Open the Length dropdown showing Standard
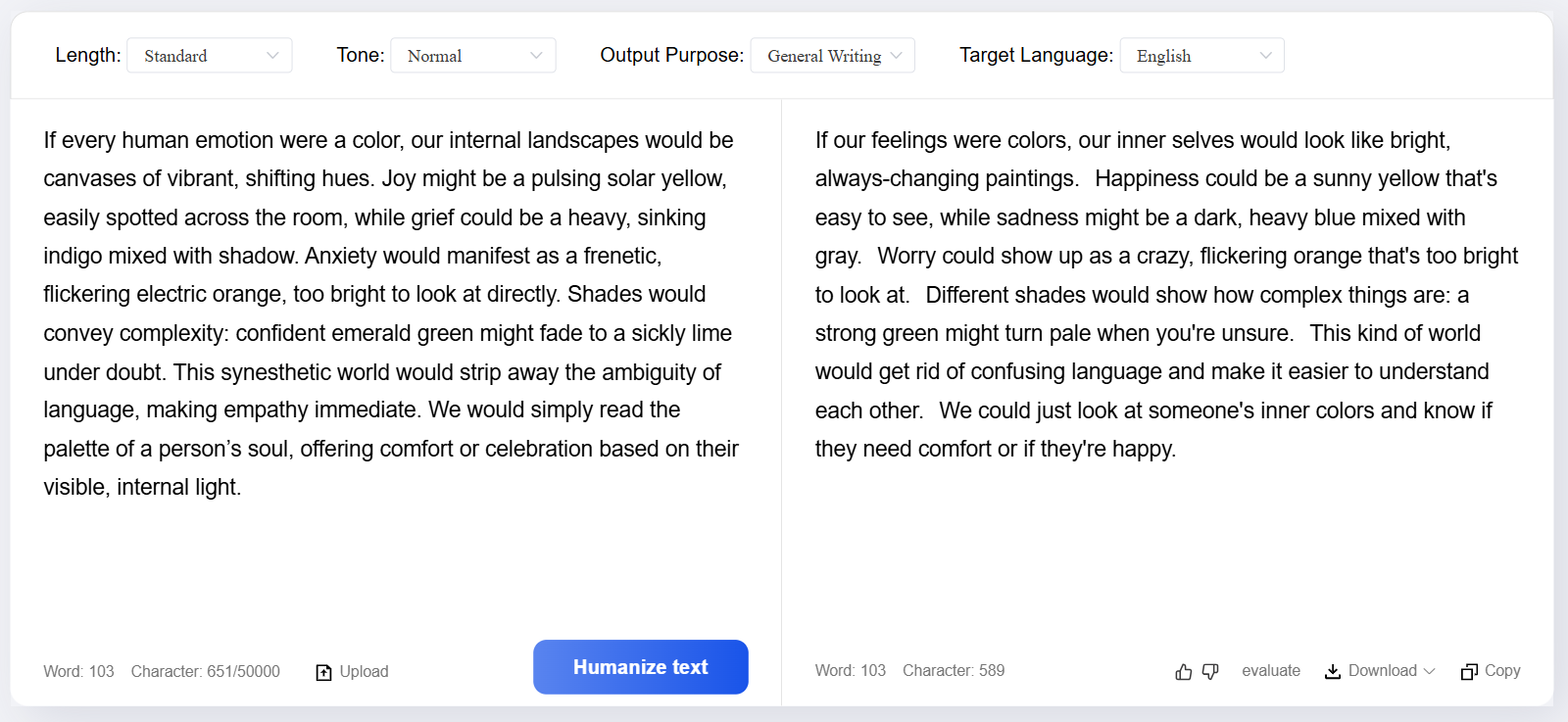 pyautogui.click(x=209, y=56)
